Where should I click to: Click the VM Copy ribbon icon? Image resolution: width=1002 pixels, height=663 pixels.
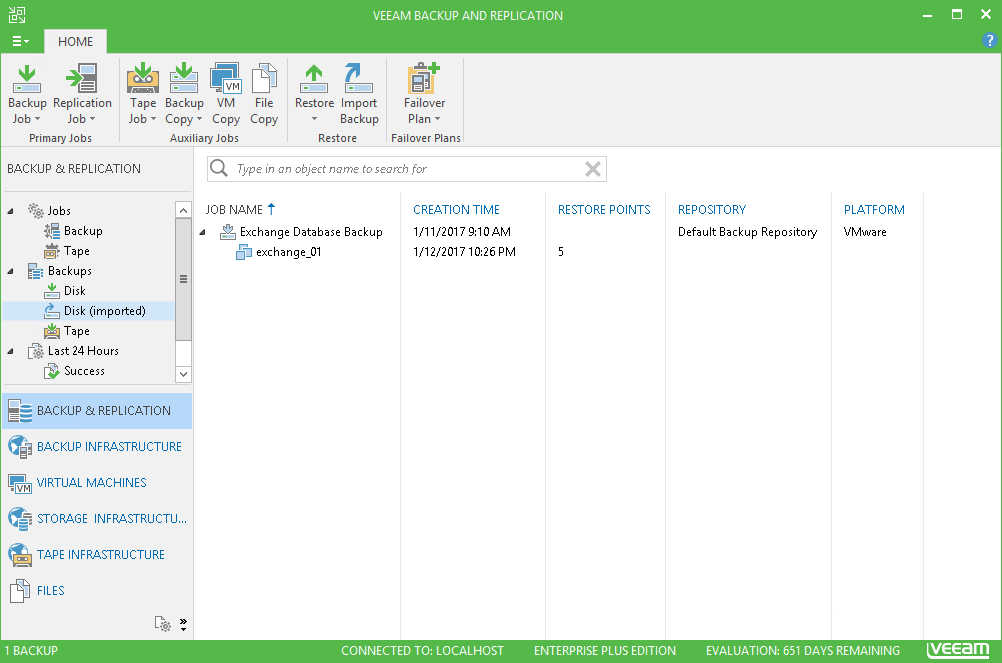click(x=226, y=79)
